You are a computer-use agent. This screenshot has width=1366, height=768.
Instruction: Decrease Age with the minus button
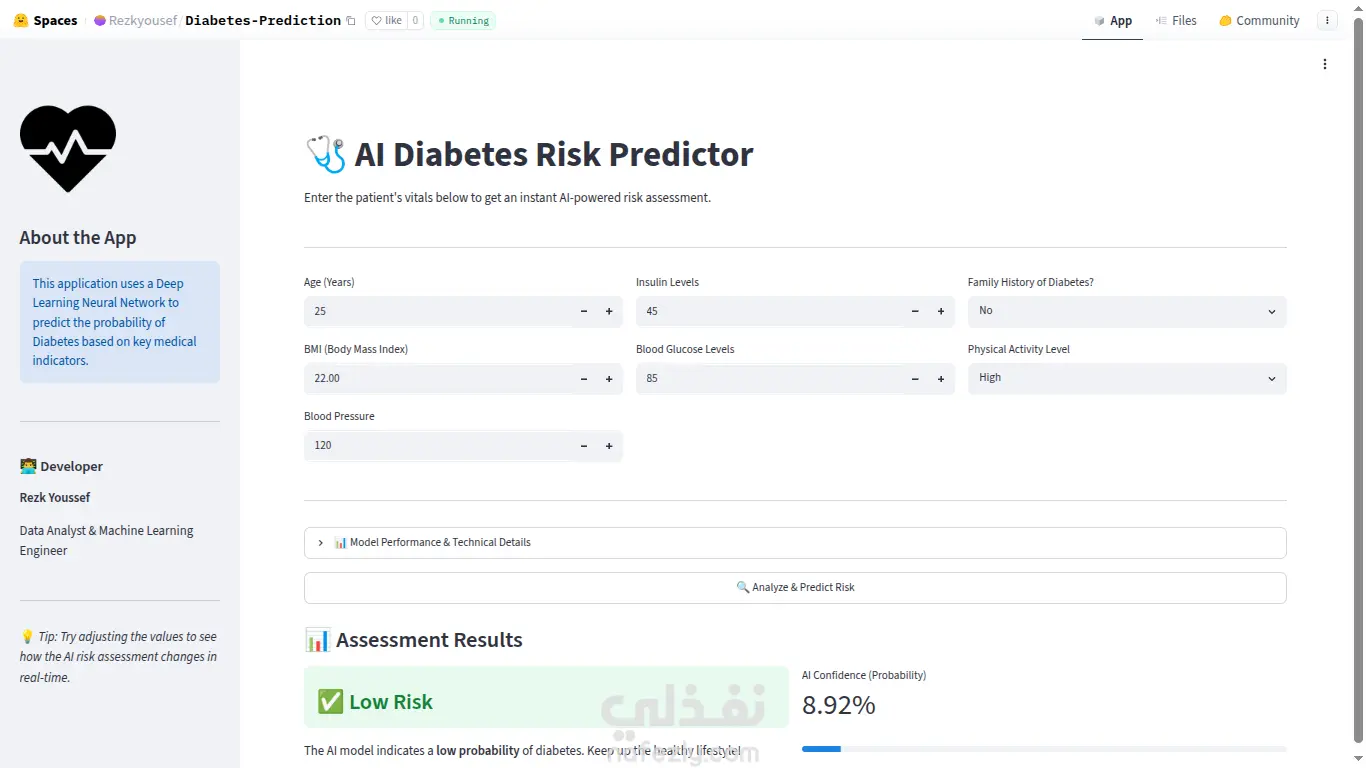pyautogui.click(x=584, y=312)
